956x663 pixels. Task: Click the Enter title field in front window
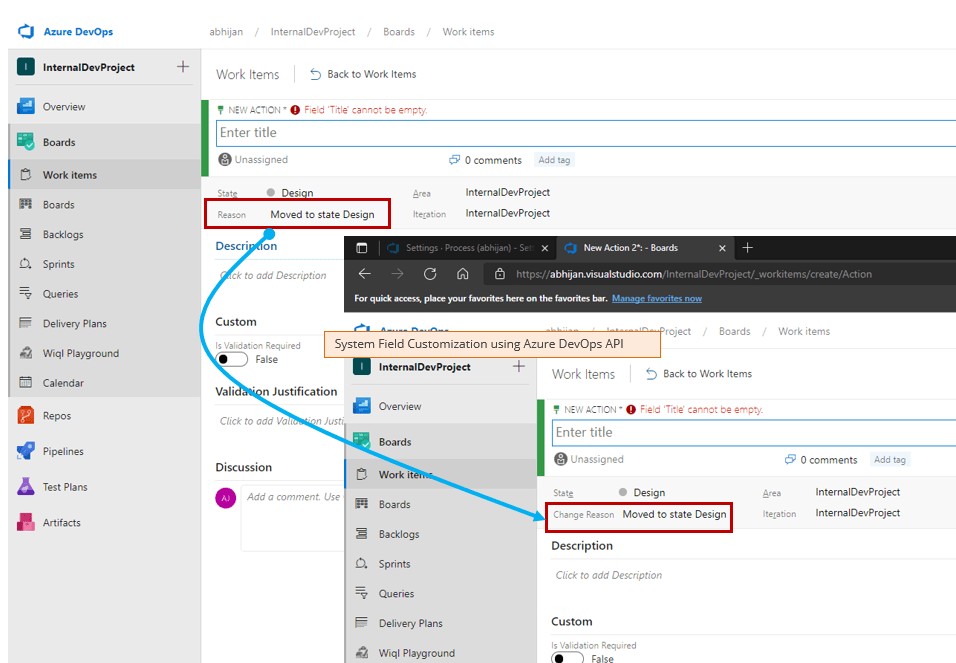click(750, 432)
